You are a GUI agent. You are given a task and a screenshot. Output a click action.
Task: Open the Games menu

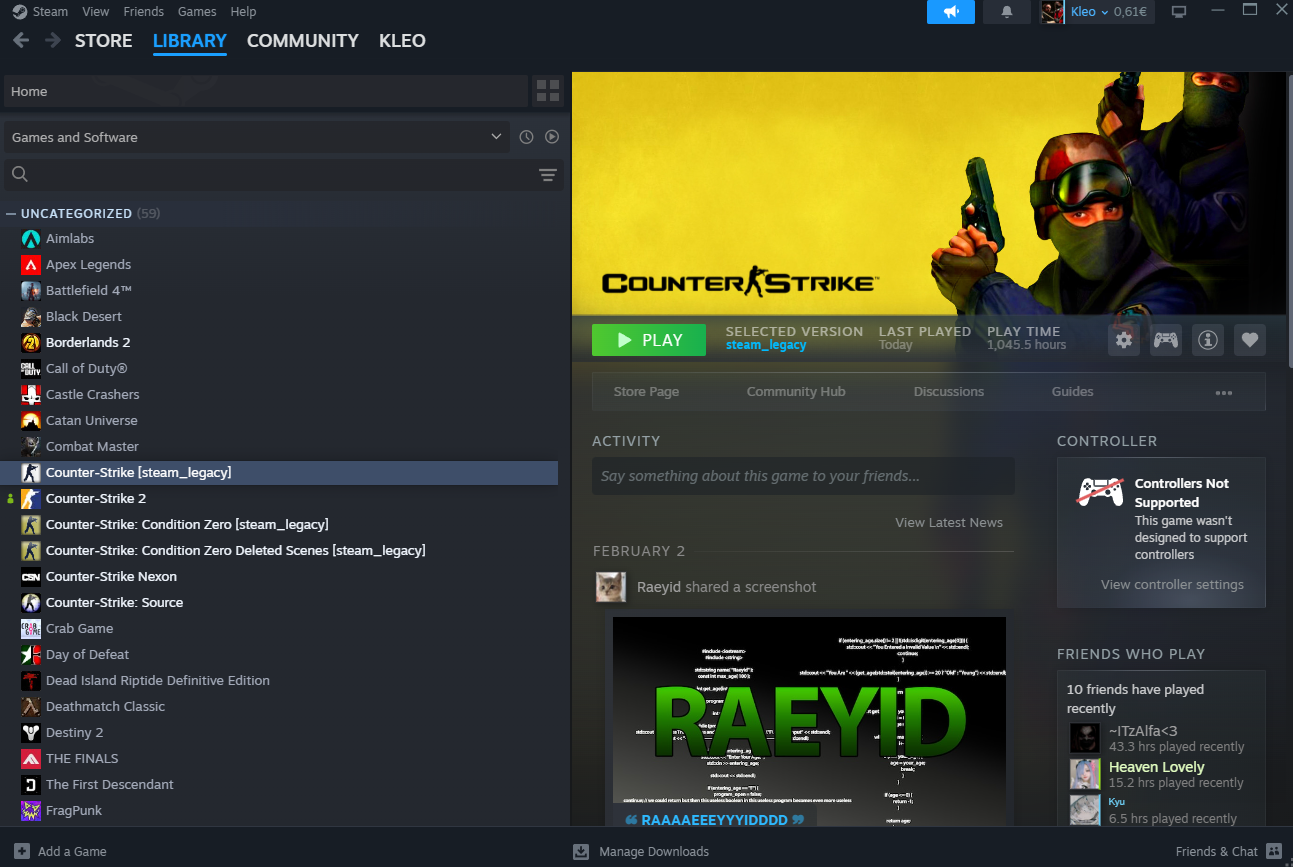point(197,12)
